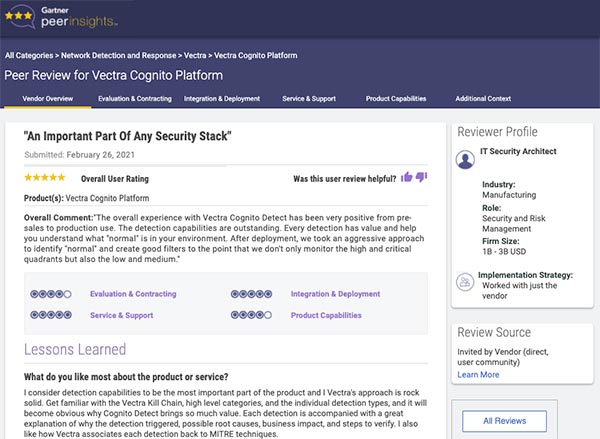Click the Gartner Peer Insights logo
The image size is (600, 439).
click(x=61, y=17)
